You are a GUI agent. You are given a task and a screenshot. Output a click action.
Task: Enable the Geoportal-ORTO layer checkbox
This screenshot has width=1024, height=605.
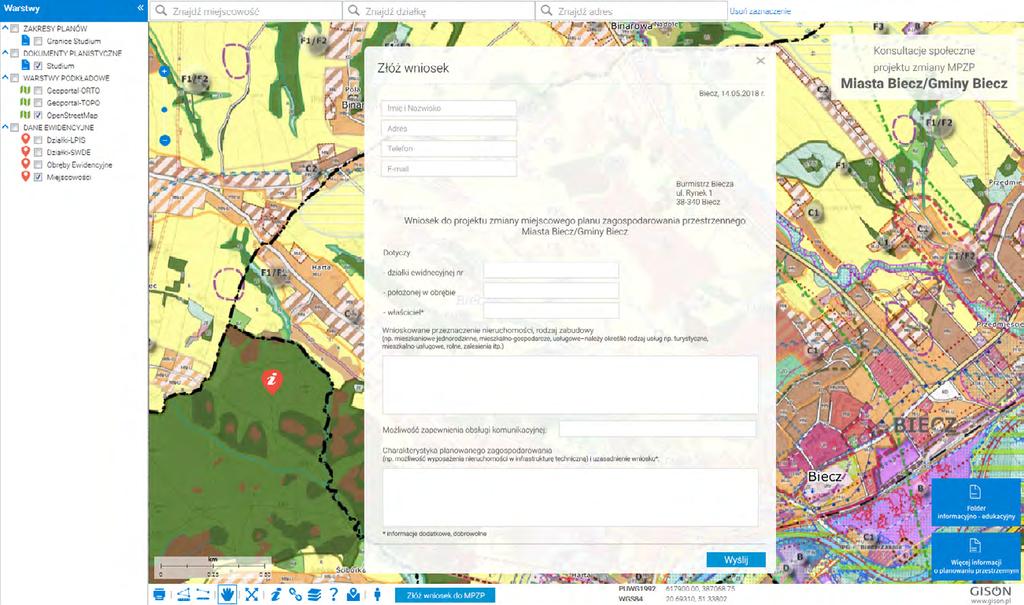tap(38, 91)
